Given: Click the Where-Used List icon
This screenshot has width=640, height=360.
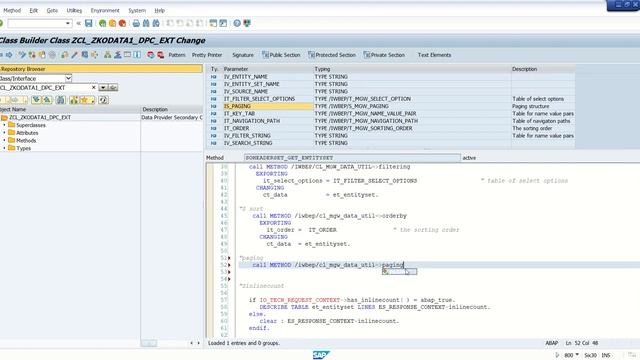Looking at the screenshot, I should pyautogui.click(x=95, y=55).
